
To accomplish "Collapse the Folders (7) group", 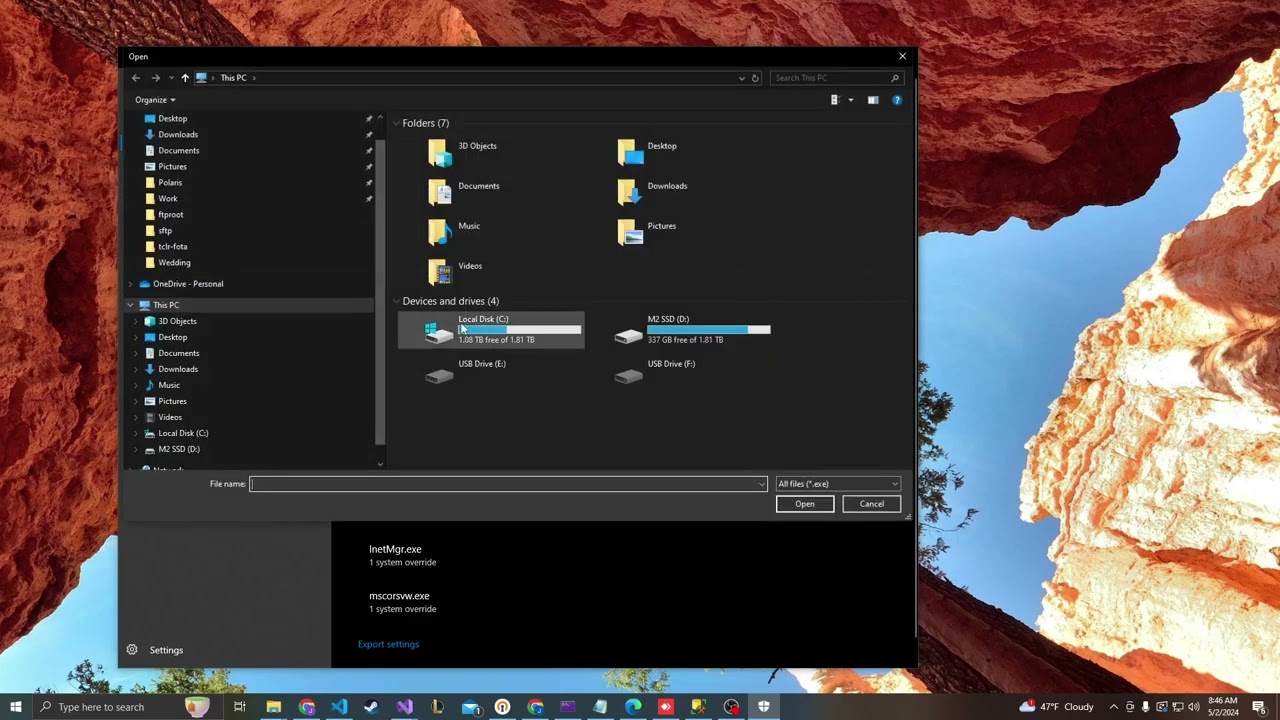I will [x=396, y=123].
